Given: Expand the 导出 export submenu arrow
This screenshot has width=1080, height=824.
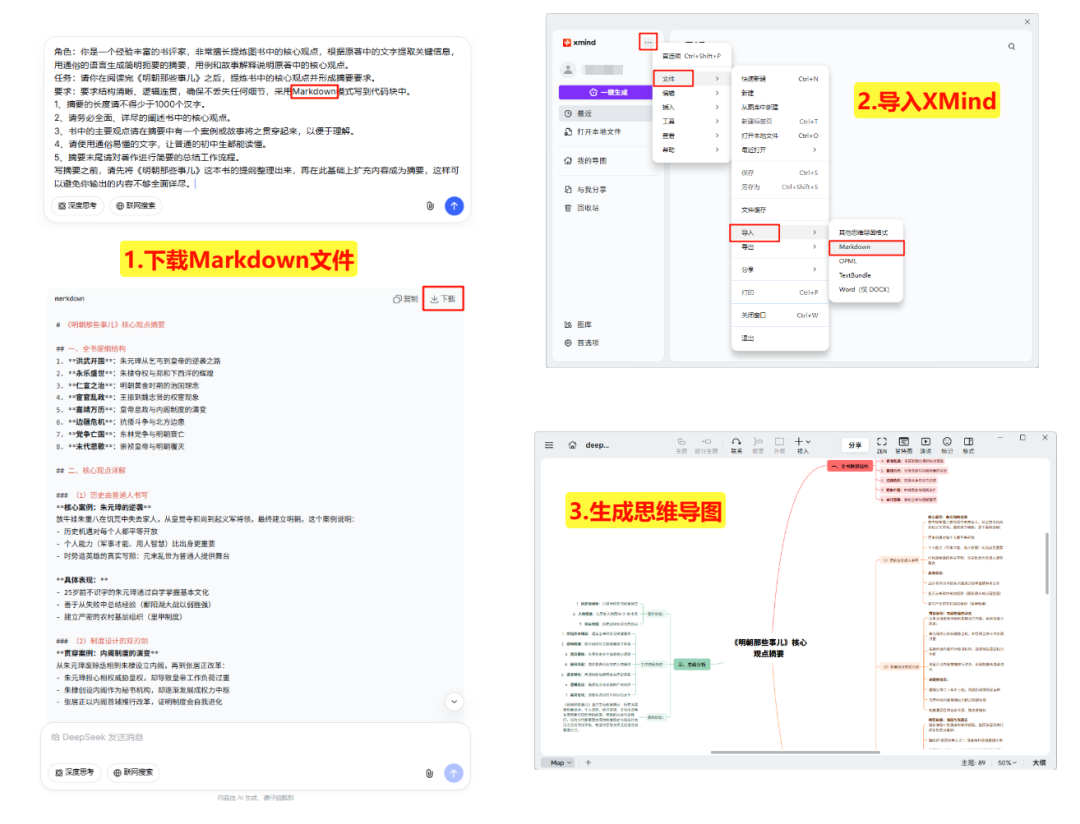Looking at the screenshot, I should coord(815,247).
